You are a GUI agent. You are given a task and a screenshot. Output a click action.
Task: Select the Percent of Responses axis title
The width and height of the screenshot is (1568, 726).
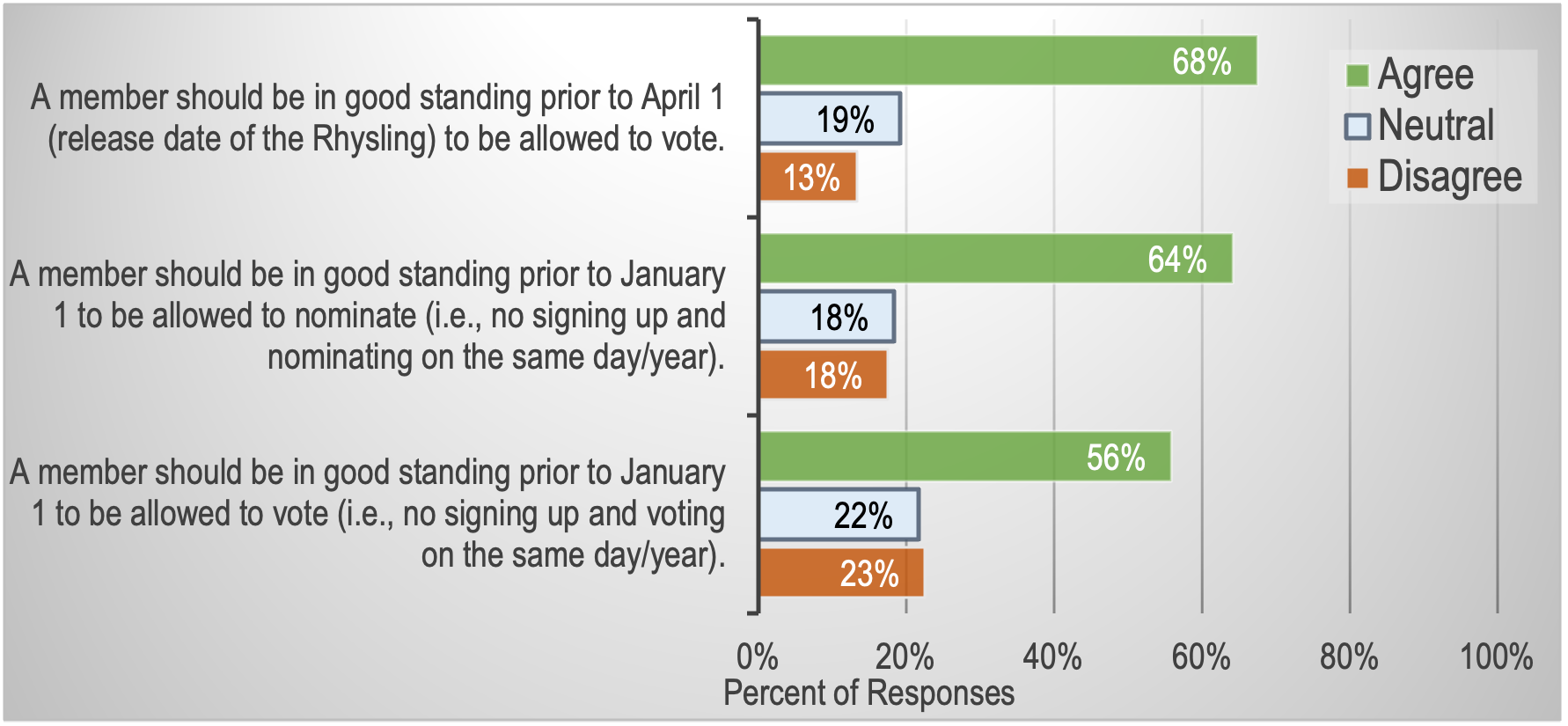point(868,693)
